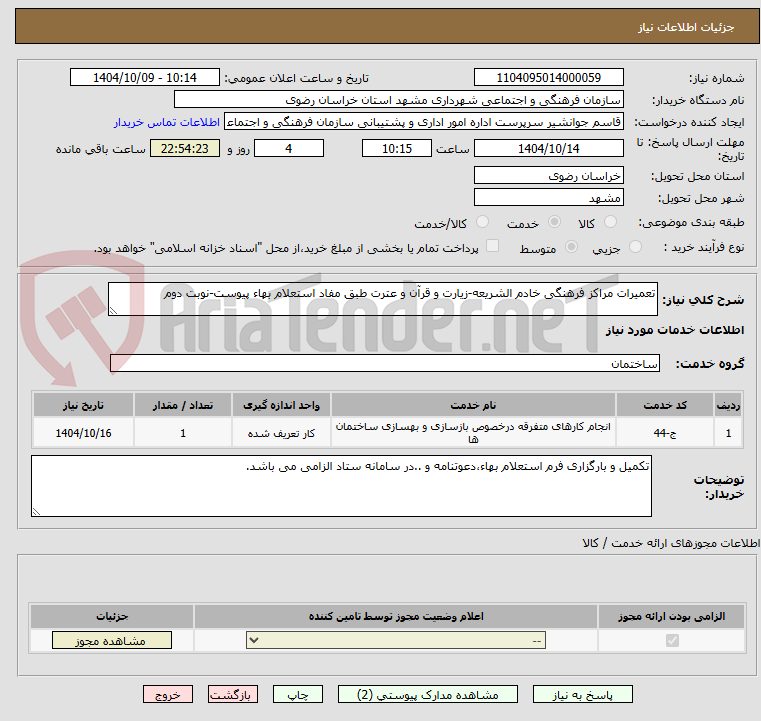Screen dimensions: 761x721
Task: Click the تاریخ نیاز column header
Action: tap(83, 405)
